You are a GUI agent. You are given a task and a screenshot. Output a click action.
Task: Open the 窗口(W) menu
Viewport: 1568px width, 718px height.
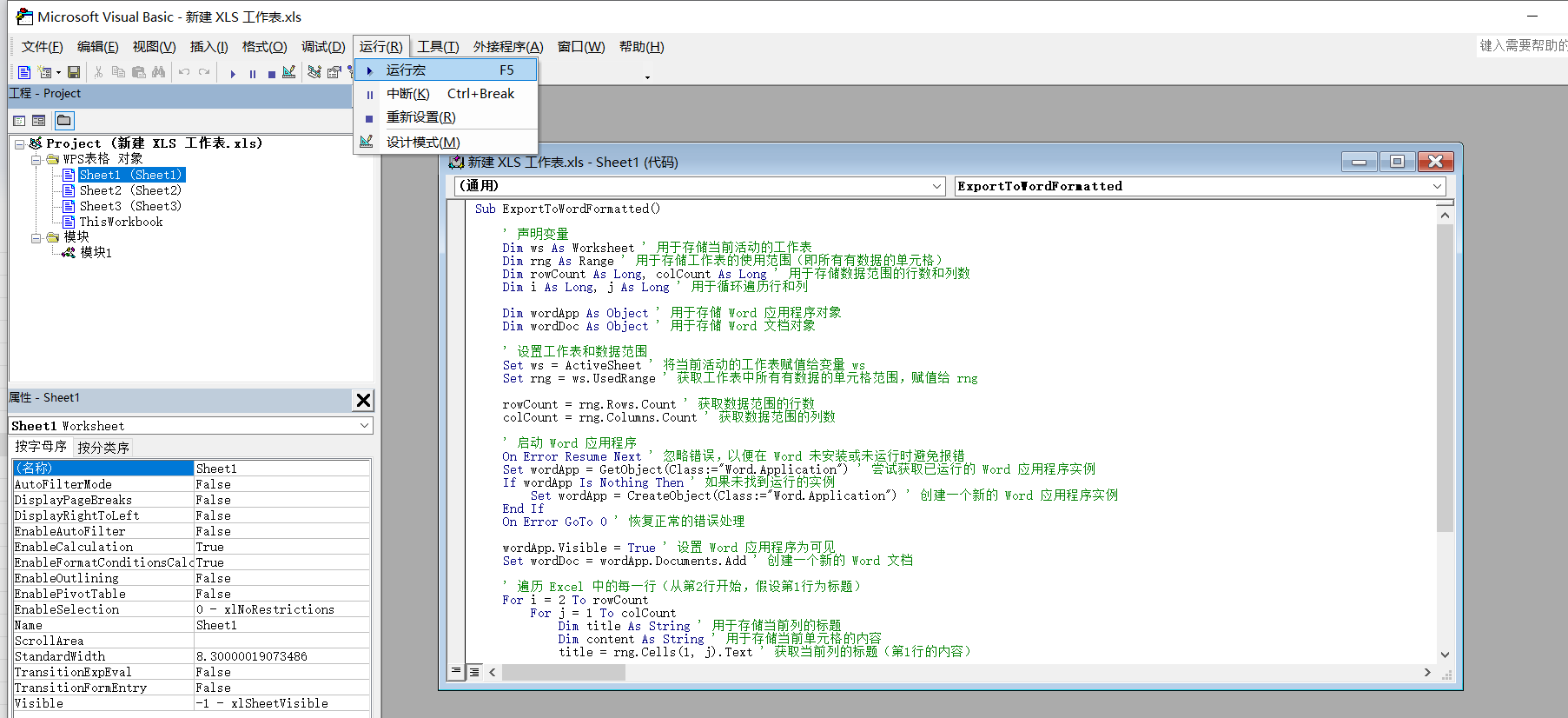(581, 47)
